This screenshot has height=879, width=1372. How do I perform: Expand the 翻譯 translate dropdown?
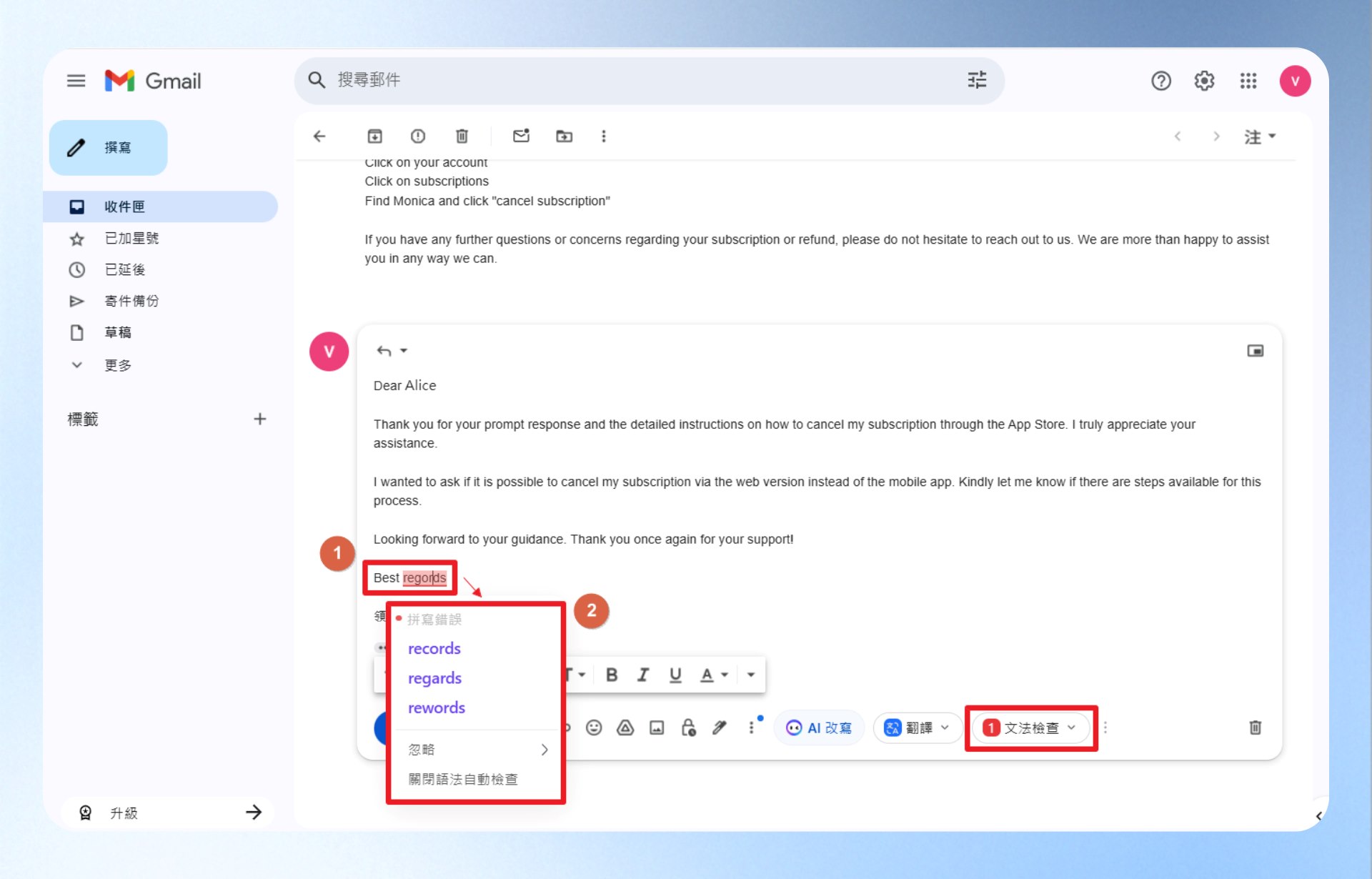pos(917,727)
